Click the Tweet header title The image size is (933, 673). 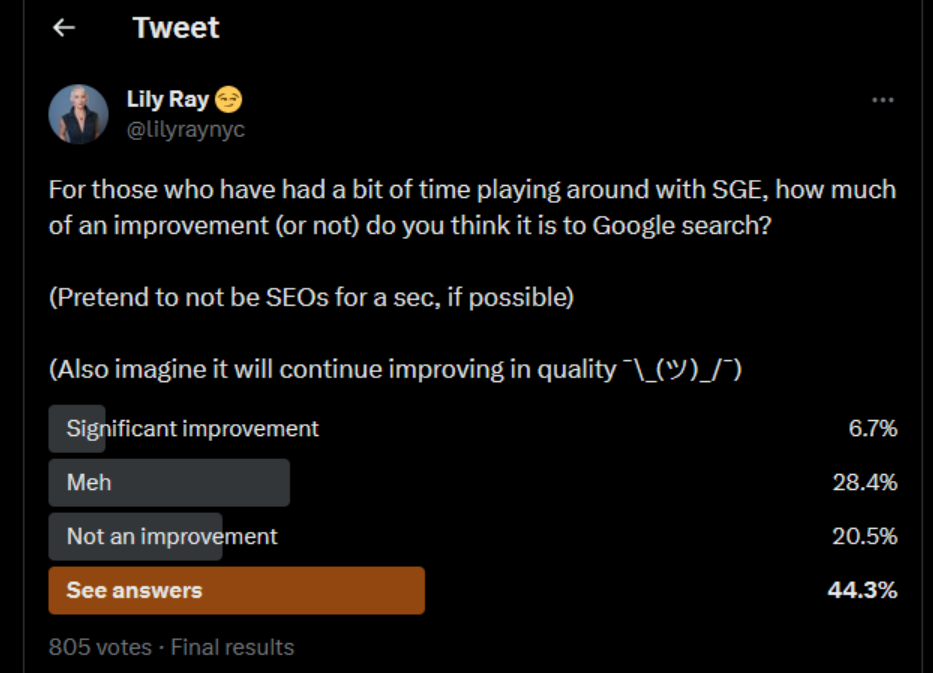tap(176, 28)
